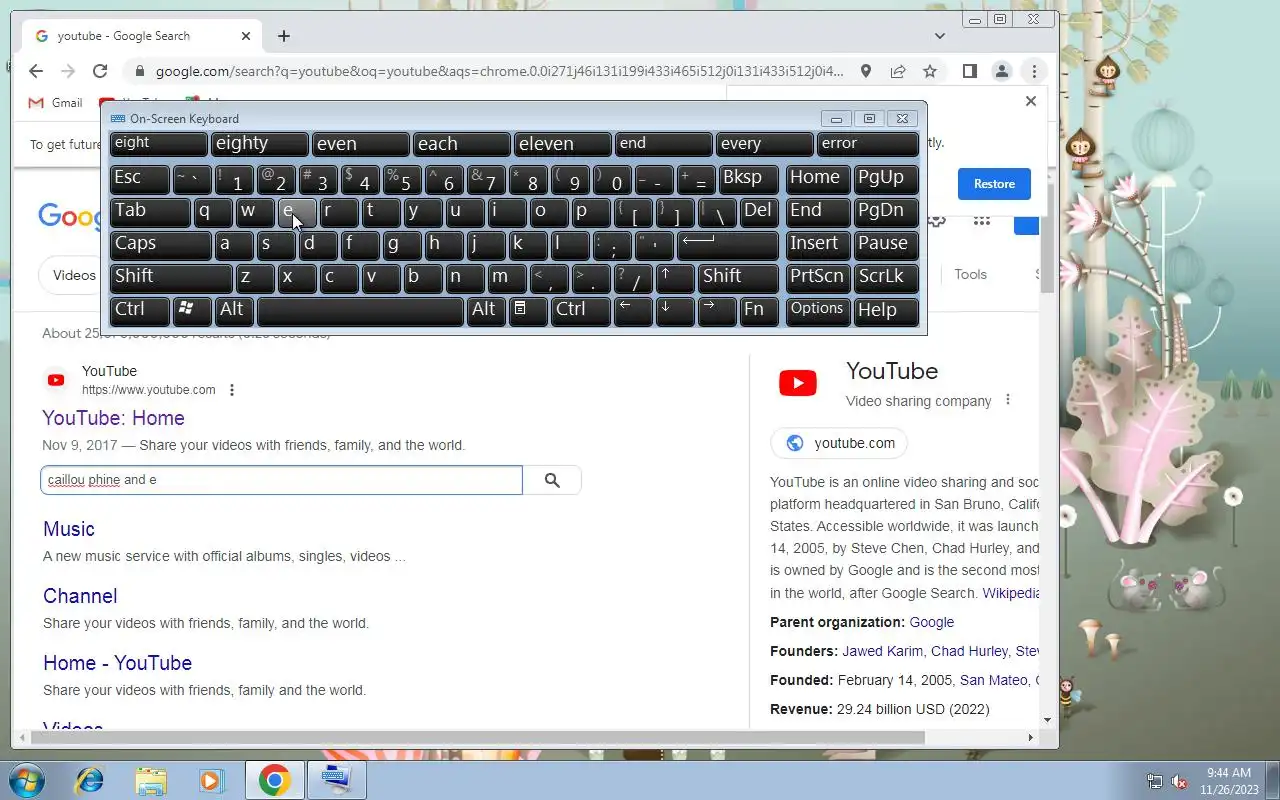Open Home - YouTube sitelink

(x=117, y=663)
